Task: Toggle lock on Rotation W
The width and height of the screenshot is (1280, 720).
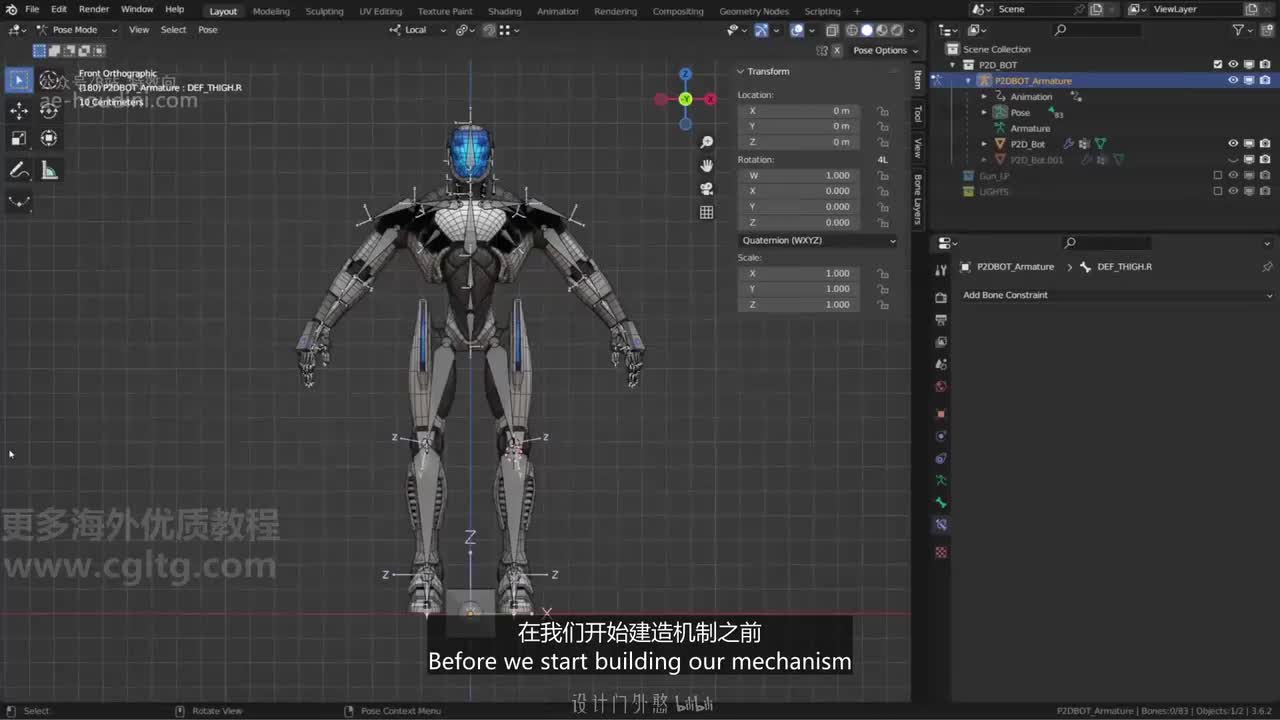Action: point(883,175)
